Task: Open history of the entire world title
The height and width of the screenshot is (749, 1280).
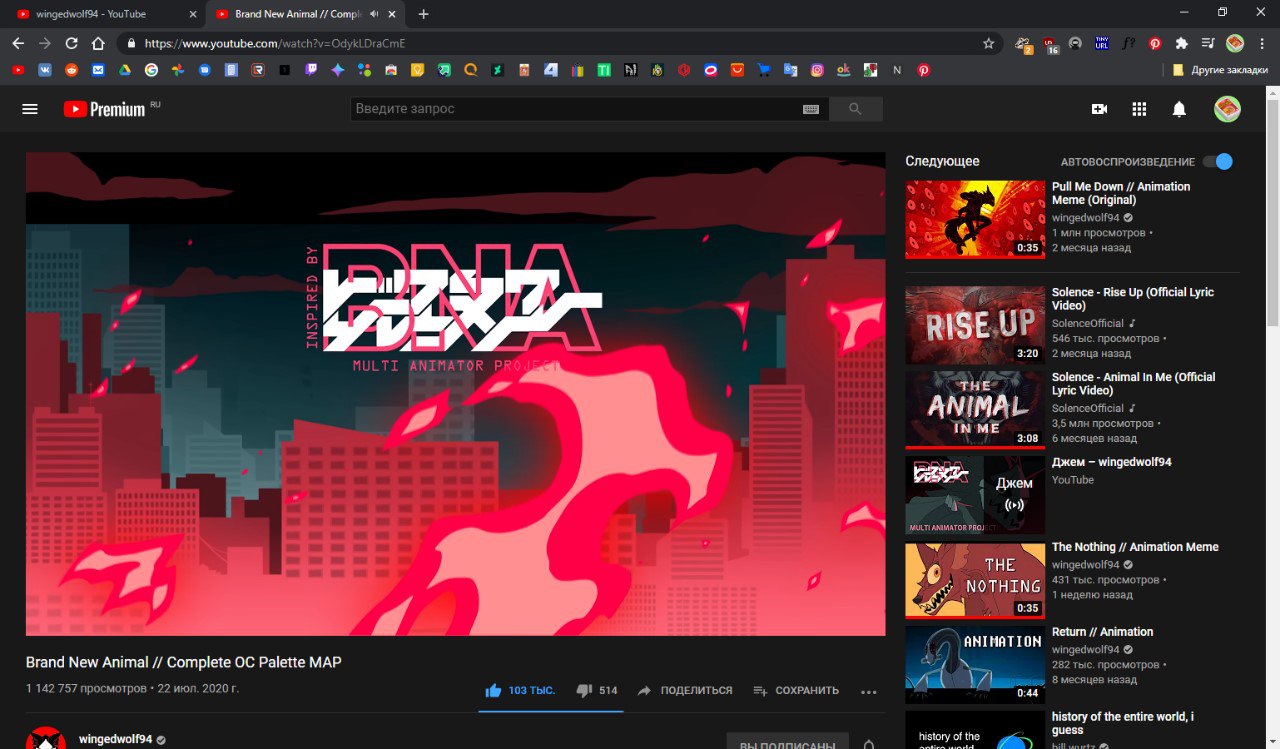Action: 1123,723
